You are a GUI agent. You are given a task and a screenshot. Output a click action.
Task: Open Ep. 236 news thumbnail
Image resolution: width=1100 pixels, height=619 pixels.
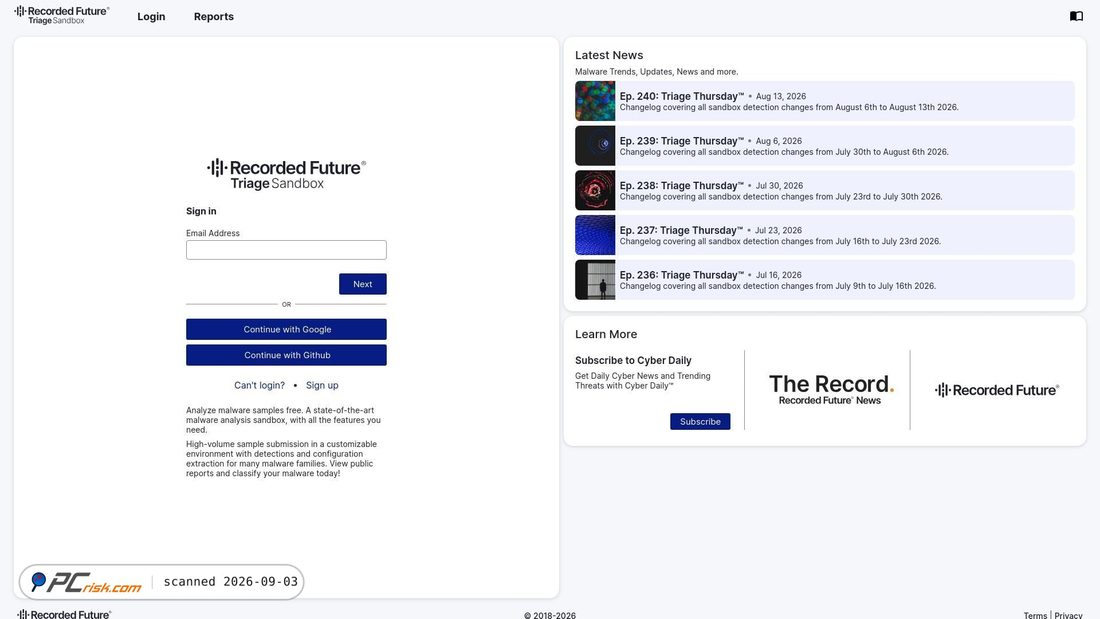[x=595, y=279]
